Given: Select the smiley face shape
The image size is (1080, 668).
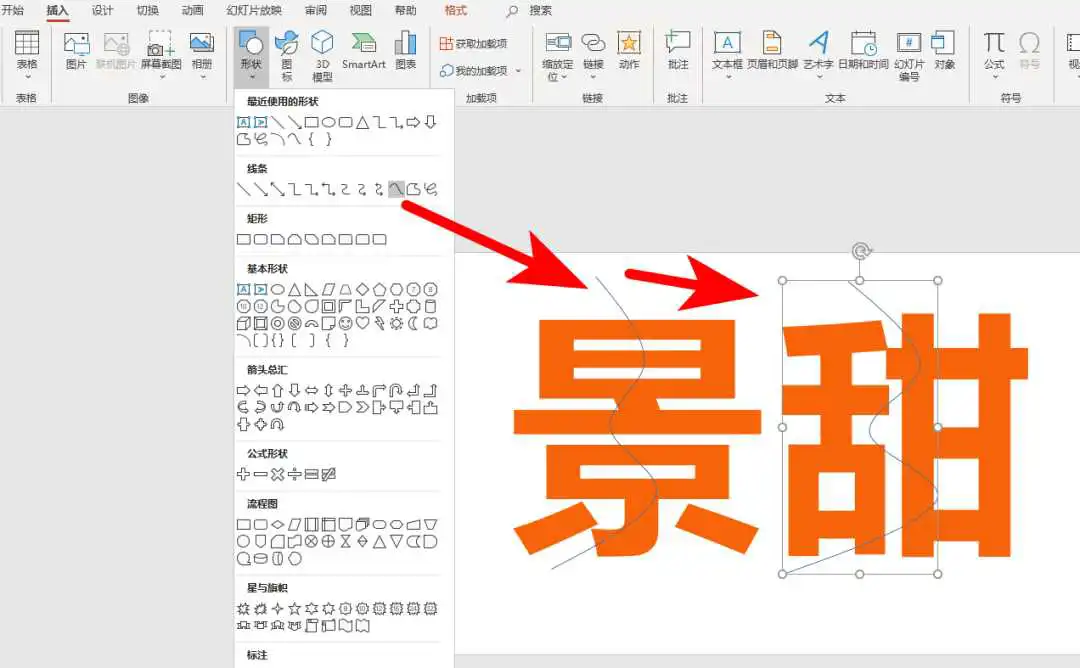Looking at the screenshot, I should (x=345, y=323).
